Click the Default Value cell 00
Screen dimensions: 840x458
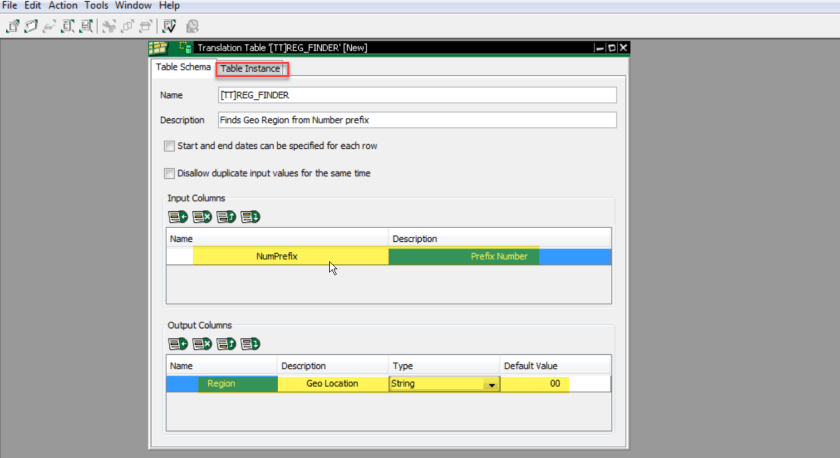(555, 384)
